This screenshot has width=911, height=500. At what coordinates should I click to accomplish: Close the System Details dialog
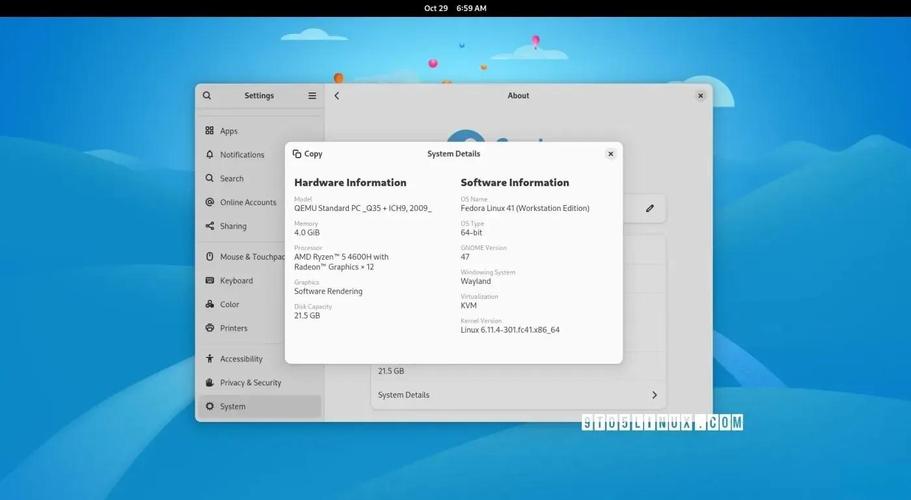(610, 154)
